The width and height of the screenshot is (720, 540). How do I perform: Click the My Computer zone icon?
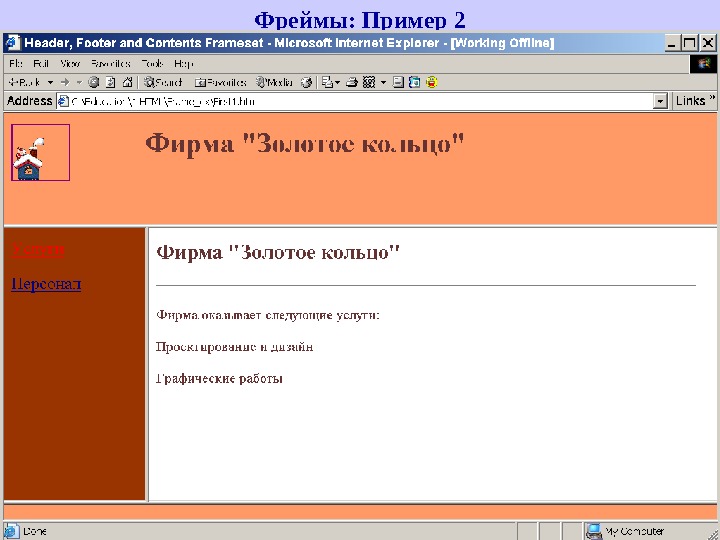(x=594, y=531)
